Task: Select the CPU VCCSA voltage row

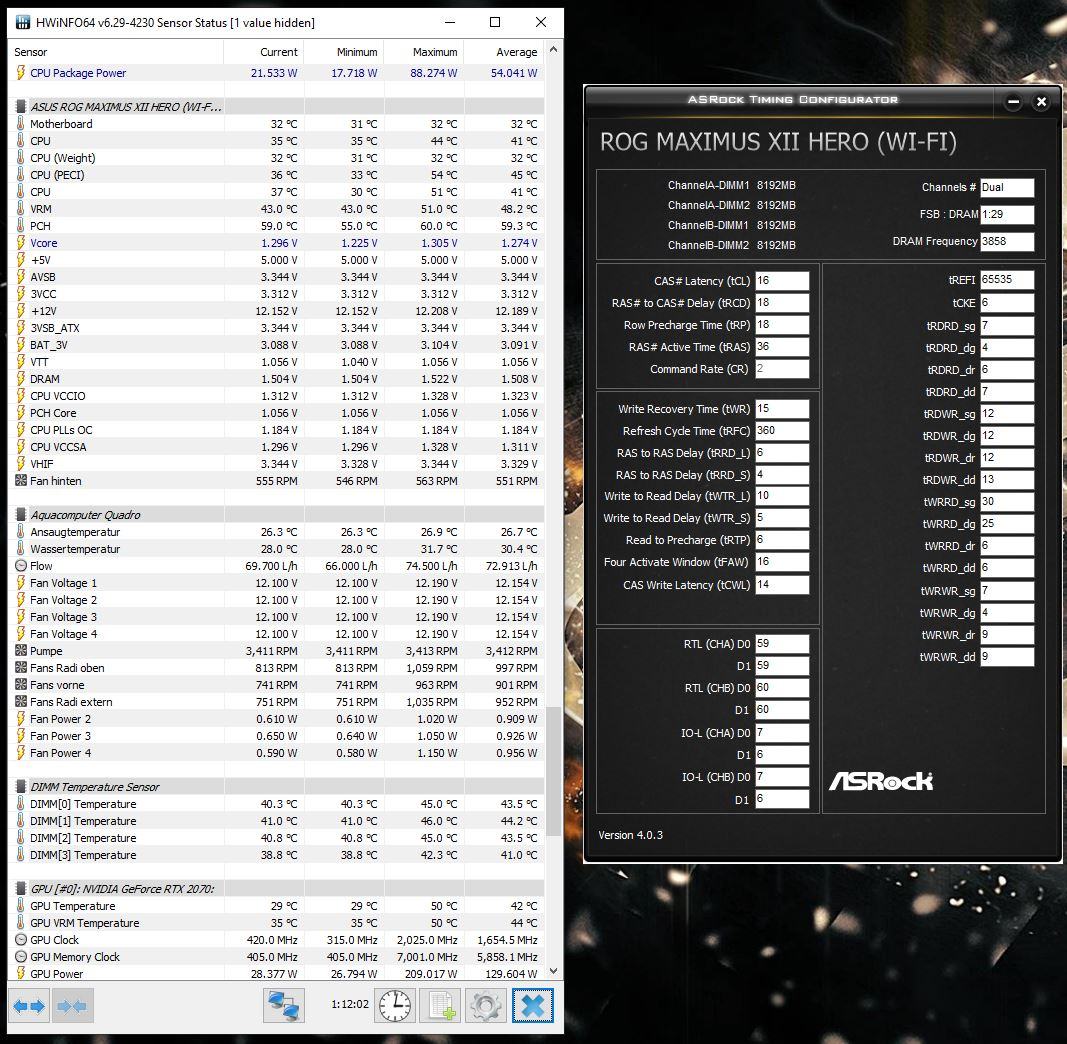Action: [276, 447]
